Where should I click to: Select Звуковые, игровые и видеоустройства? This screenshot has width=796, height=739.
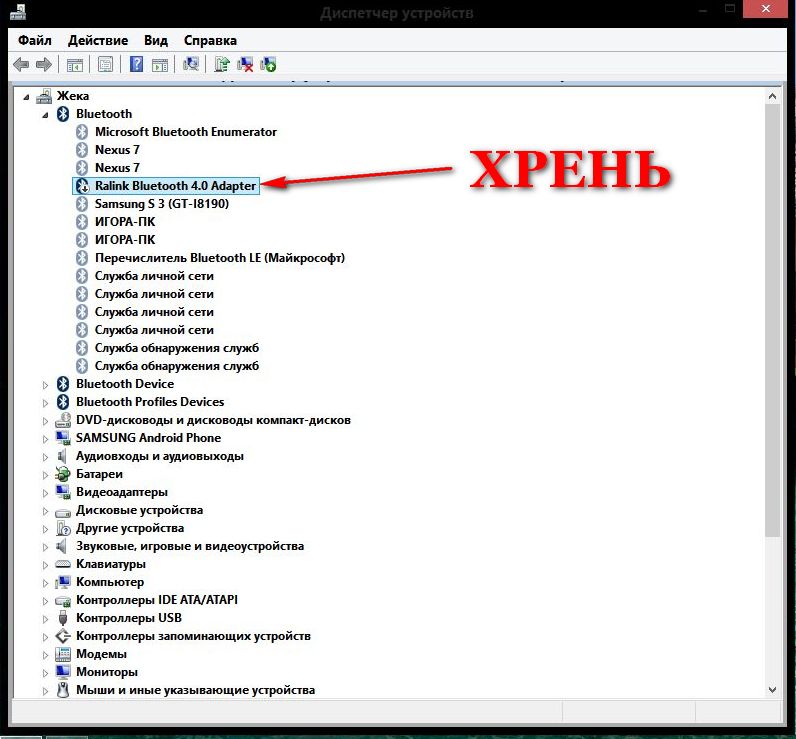pos(190,546)
